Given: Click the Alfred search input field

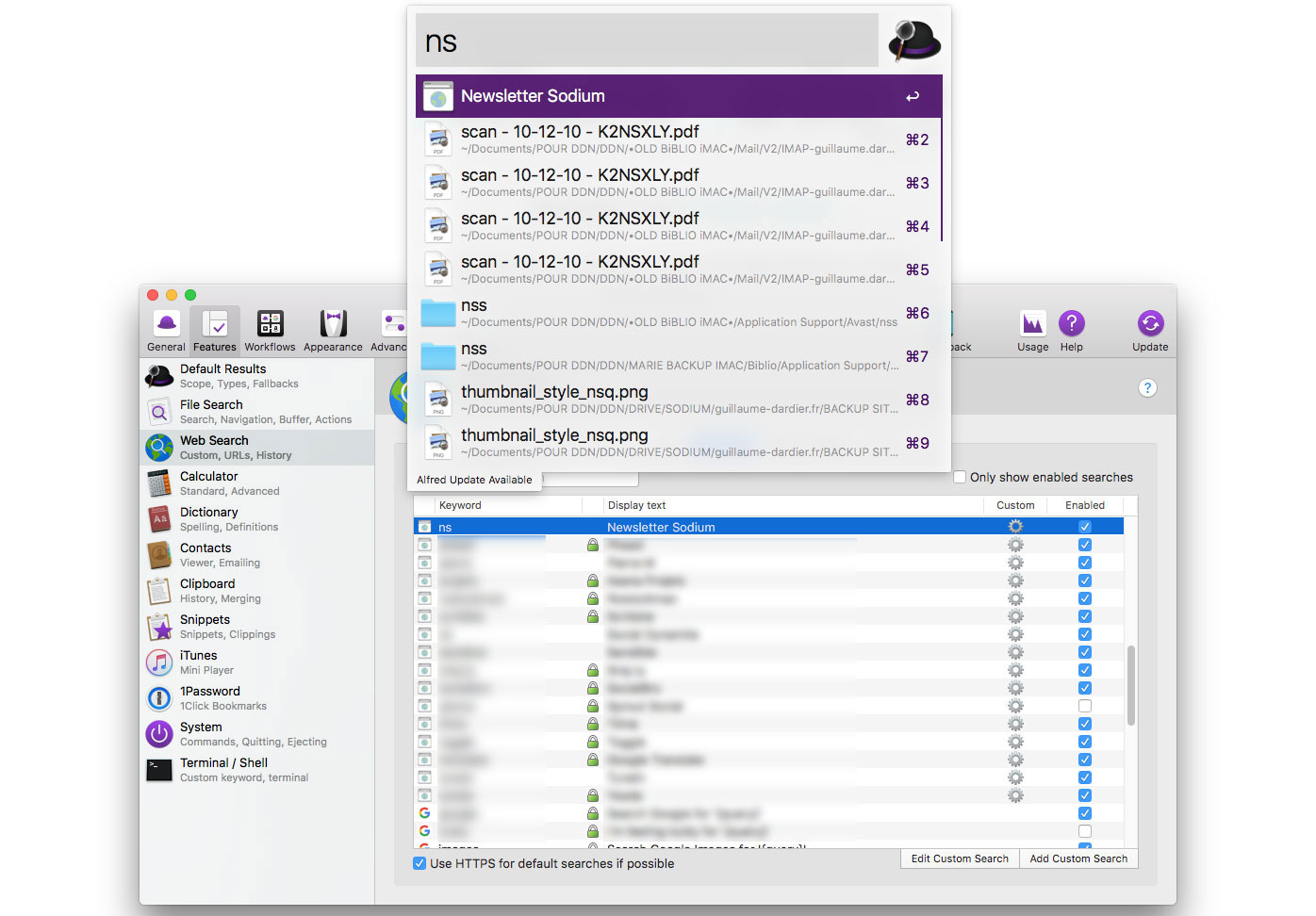Looking at the screenshot, I should [647, 41].
